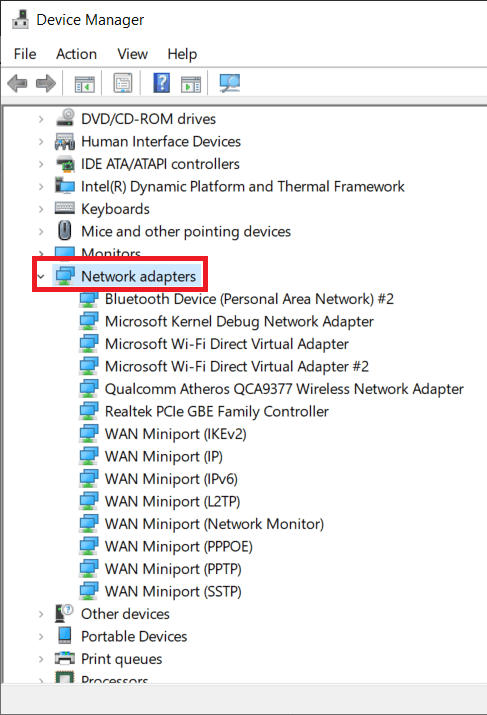
Task: Expand the DVD/CD-ROM drives category
Action: (x=41, y=119)
